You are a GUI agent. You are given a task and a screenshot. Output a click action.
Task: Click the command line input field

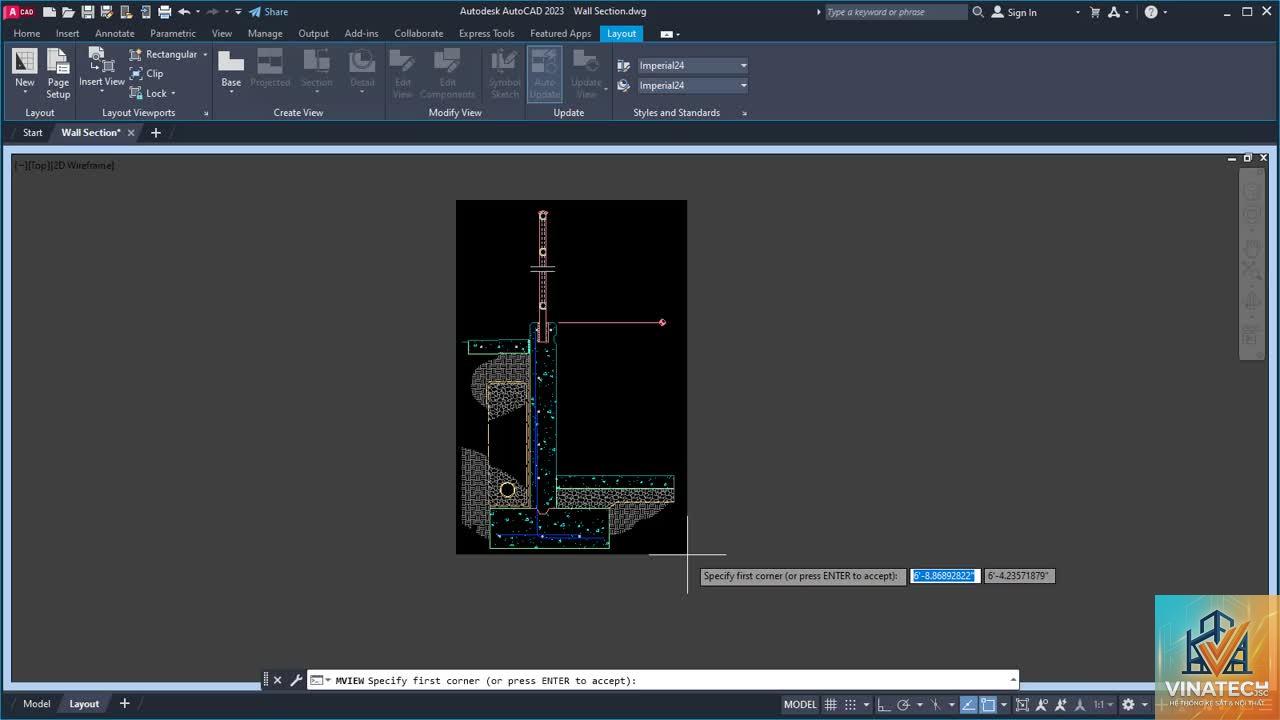tap(664, 681)
